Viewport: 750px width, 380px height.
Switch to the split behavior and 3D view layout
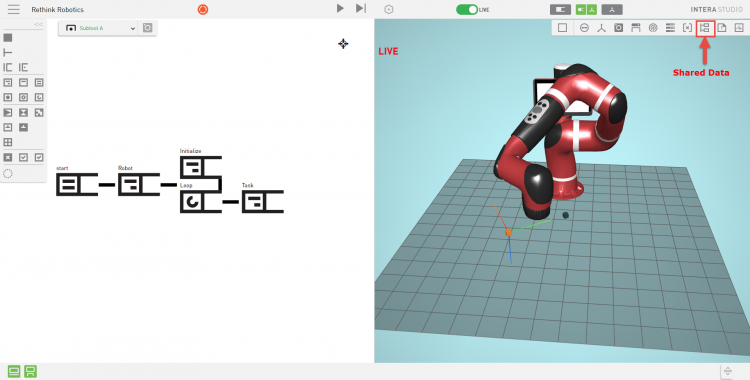tap(586, 10)
